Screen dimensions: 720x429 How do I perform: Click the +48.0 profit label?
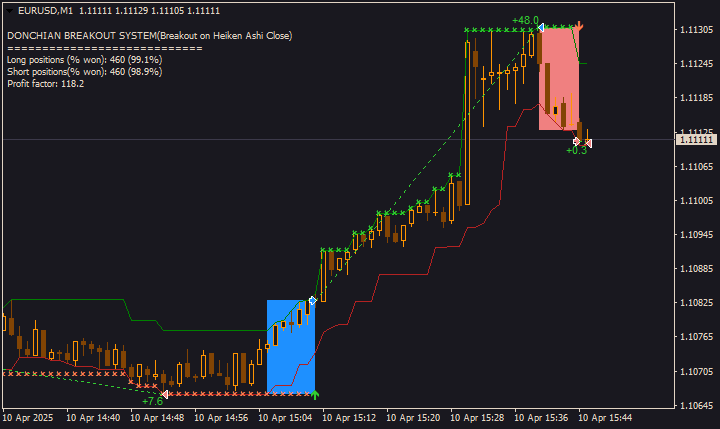coord(525,20)
